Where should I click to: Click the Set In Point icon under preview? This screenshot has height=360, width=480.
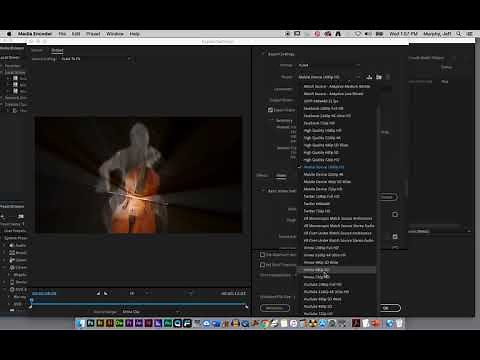(98, 293)
